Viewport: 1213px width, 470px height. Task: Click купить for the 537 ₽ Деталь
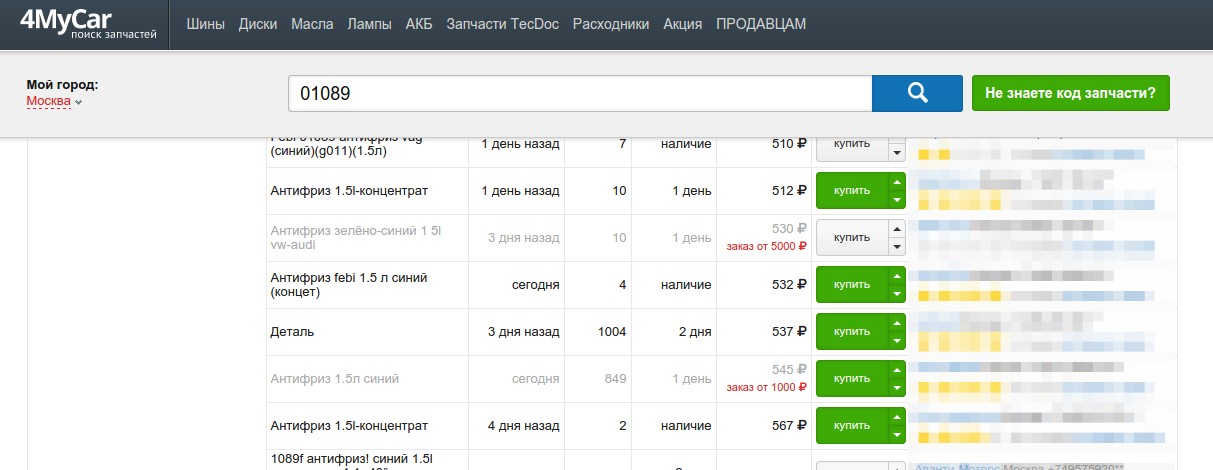tap(852, 332)
